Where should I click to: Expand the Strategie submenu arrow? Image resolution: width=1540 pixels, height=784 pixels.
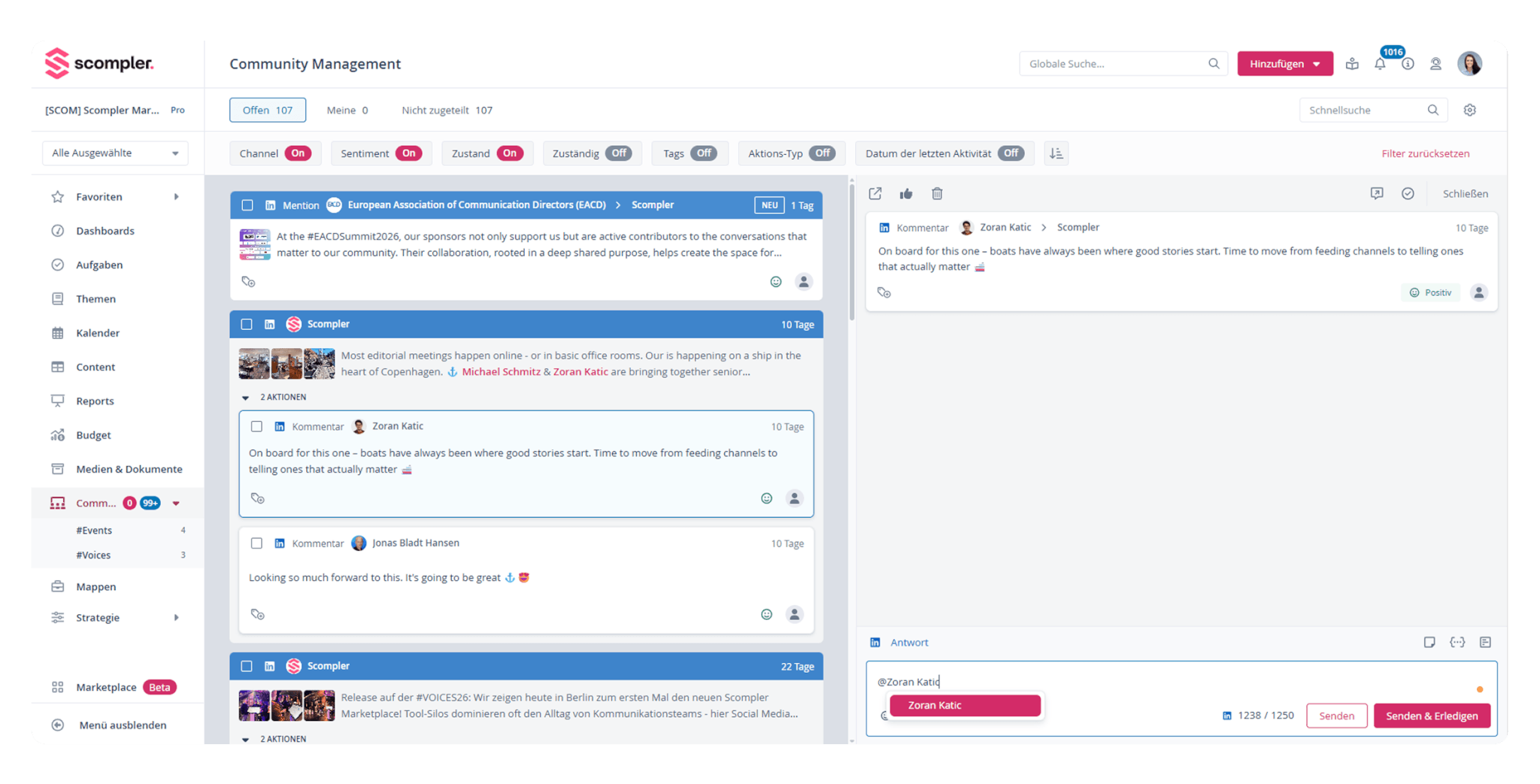177,618
